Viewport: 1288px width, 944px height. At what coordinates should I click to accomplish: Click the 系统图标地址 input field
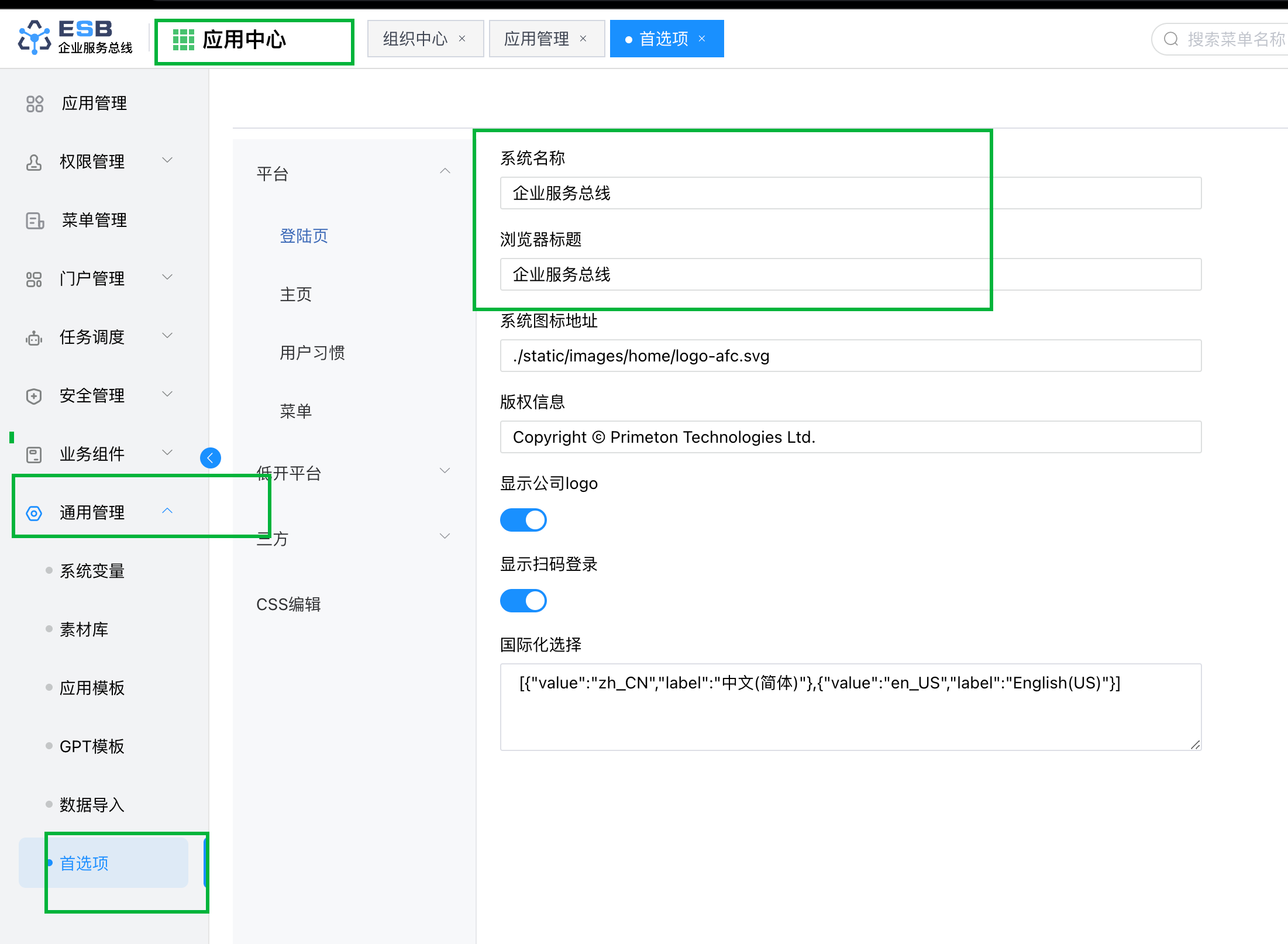tap(850, 356)
